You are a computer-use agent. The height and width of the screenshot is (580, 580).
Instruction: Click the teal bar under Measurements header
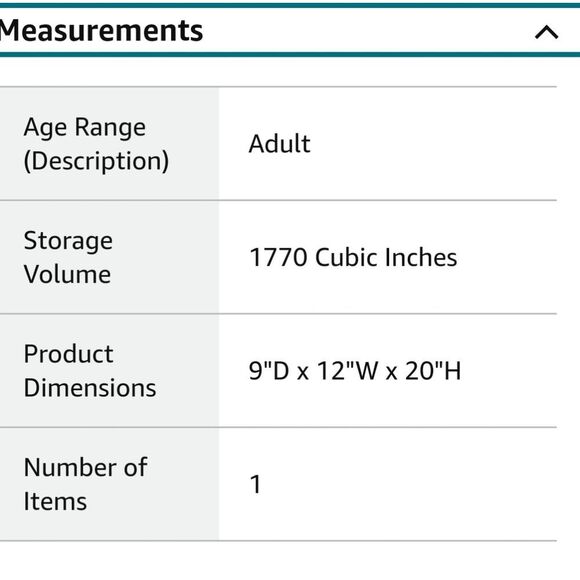click(x=290, y=55)
